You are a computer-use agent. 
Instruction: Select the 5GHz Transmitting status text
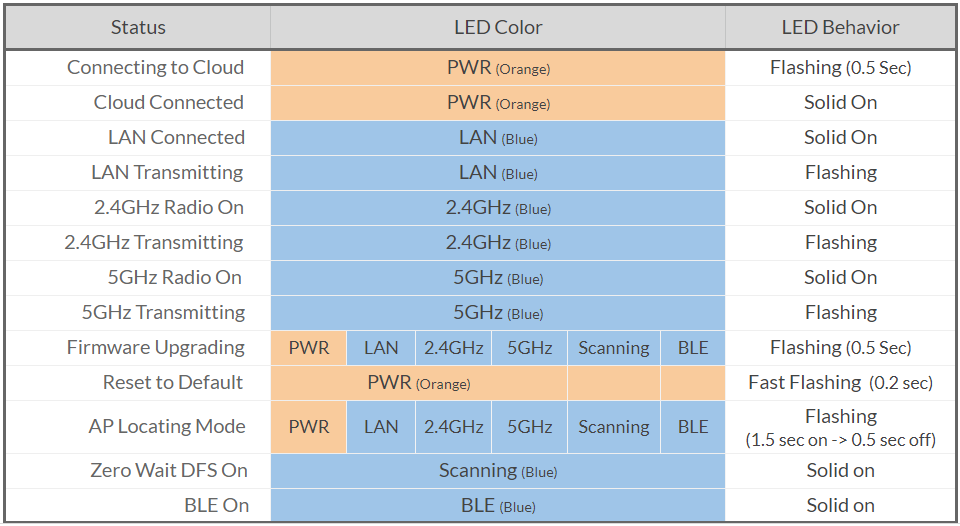163,312
